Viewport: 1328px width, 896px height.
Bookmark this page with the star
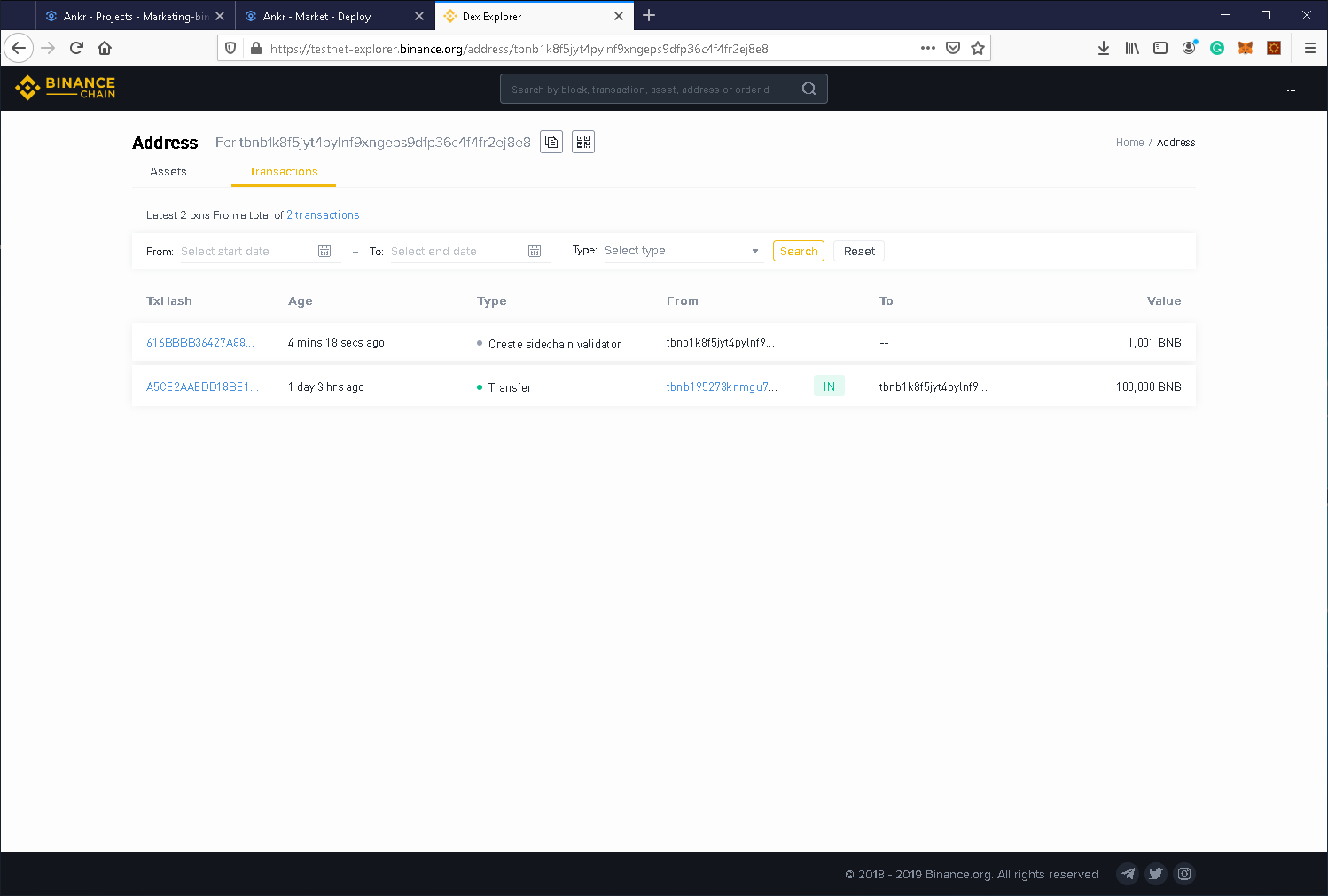click(x=978, y=48)
